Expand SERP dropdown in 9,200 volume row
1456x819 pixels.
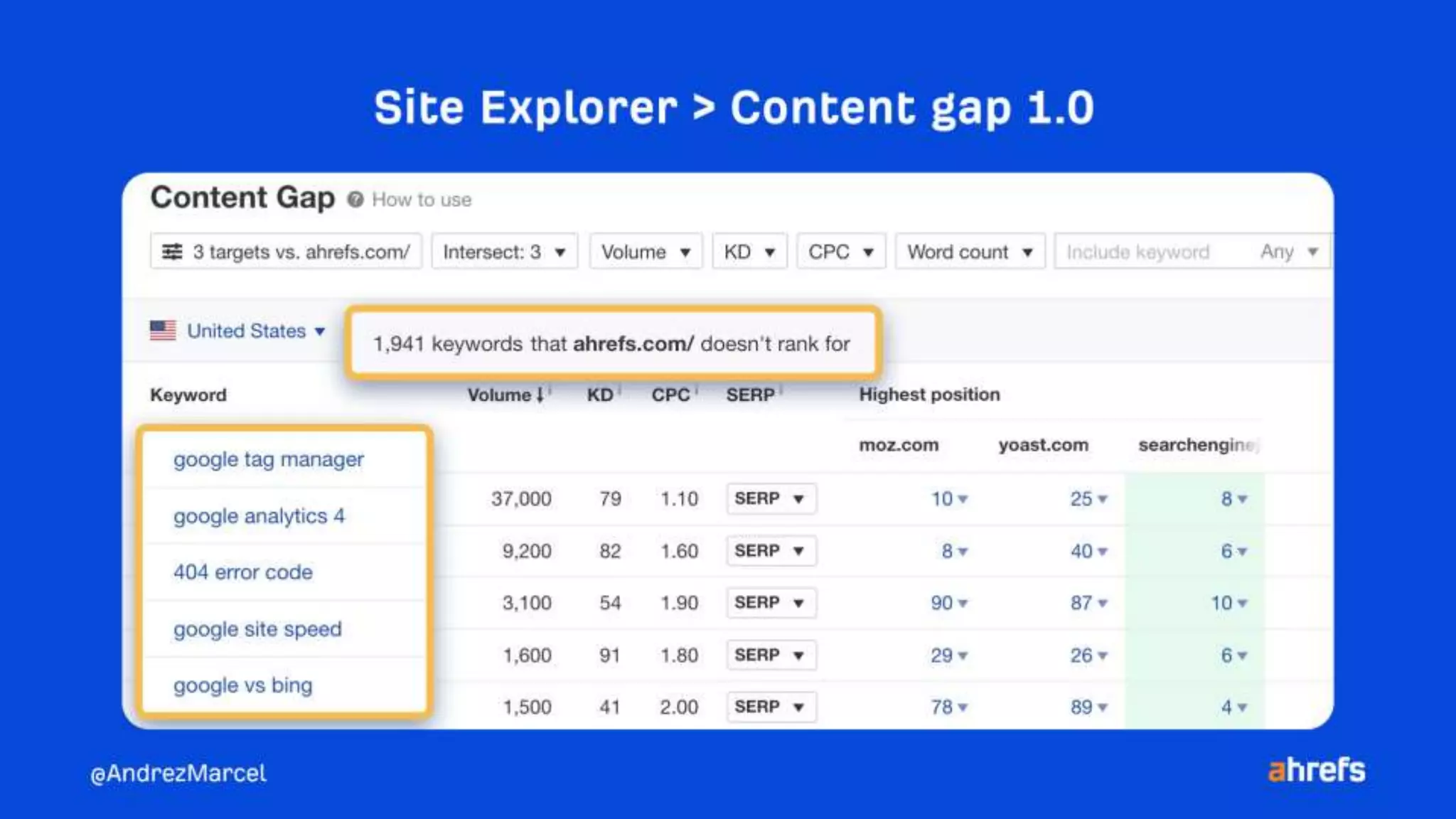click(771, 551)
